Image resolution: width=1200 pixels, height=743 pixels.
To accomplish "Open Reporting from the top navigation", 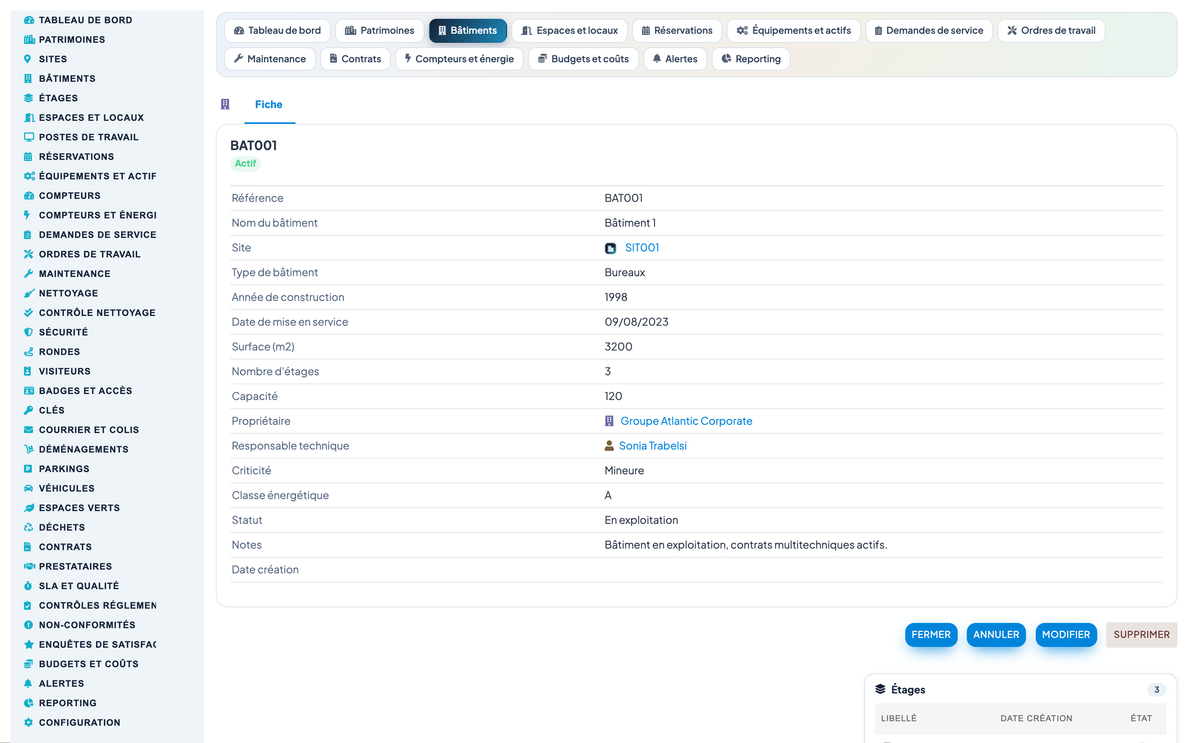I will (750, 59).
